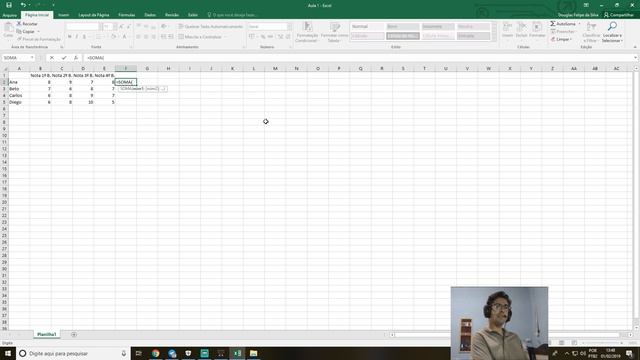Click the Inserir cells button
This screenshot has width=640, height=360.
coord(507,31)
